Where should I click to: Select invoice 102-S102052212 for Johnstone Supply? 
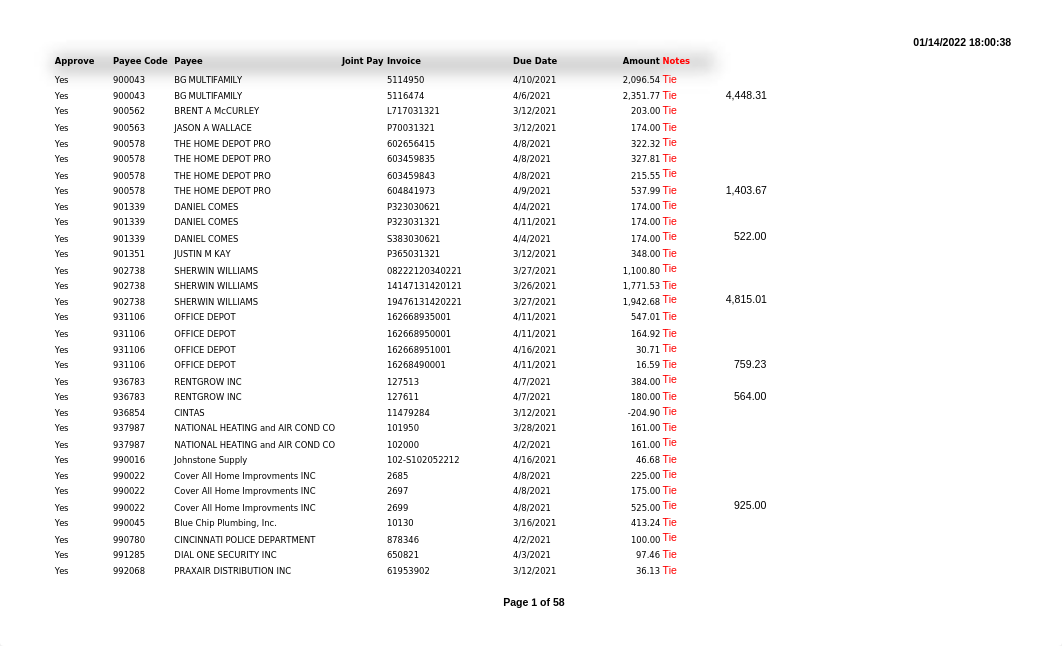[x=423, y=460]
